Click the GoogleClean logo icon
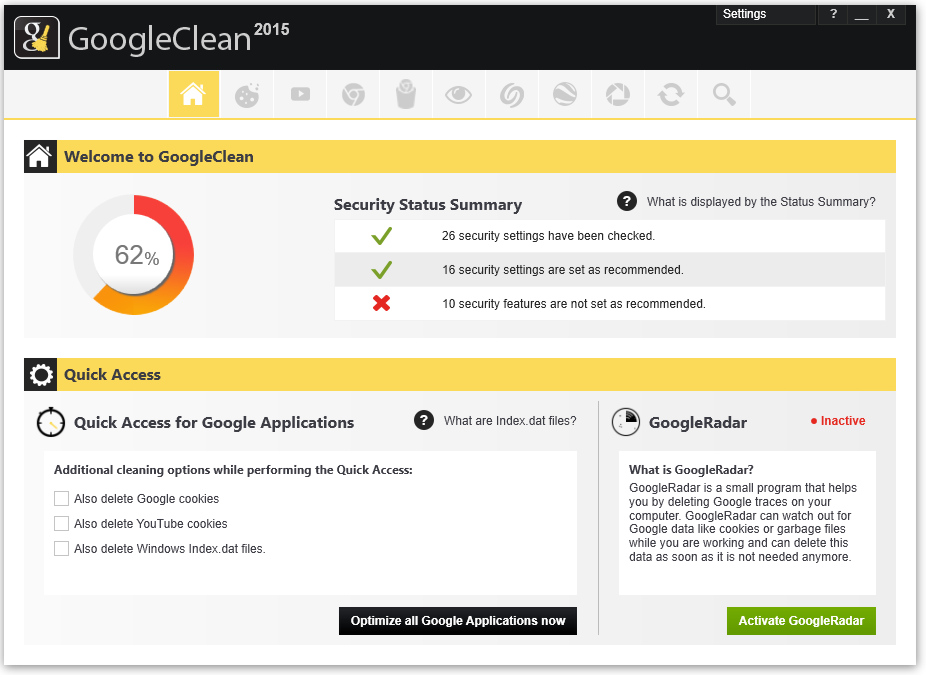 tap(37, 38)
